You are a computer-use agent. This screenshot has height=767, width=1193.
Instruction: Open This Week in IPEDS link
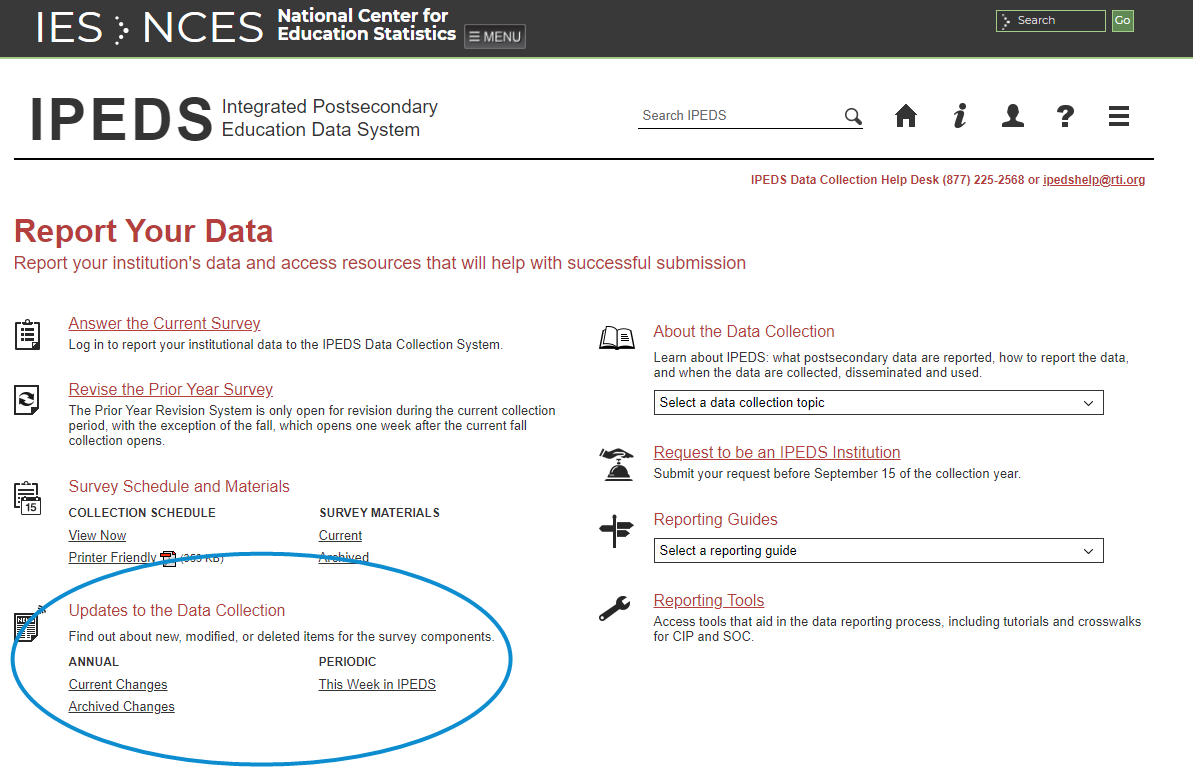coord(377,685)
